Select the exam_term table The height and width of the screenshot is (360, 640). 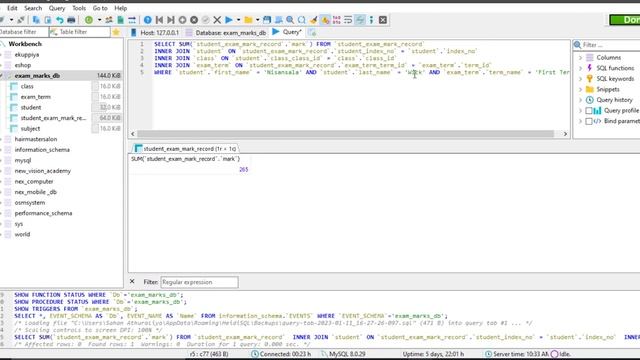pyautogui.click(x=36, y=97)
